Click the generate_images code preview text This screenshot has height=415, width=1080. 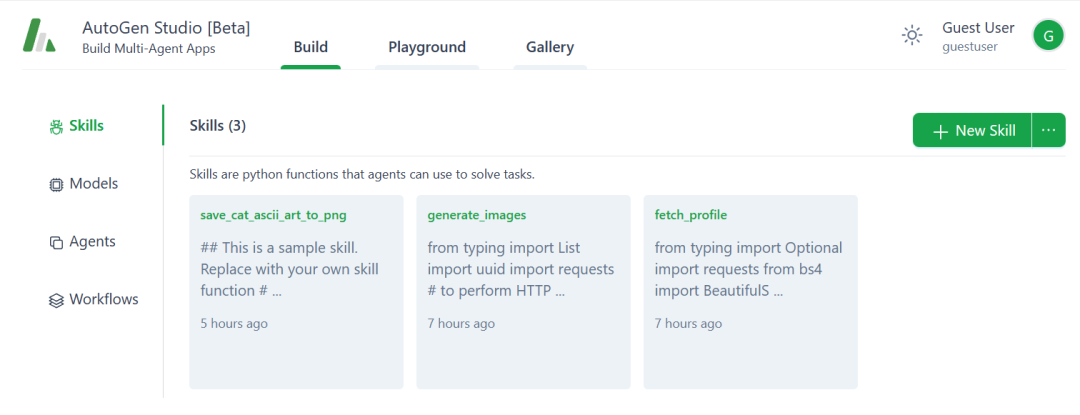pos(521,269)
